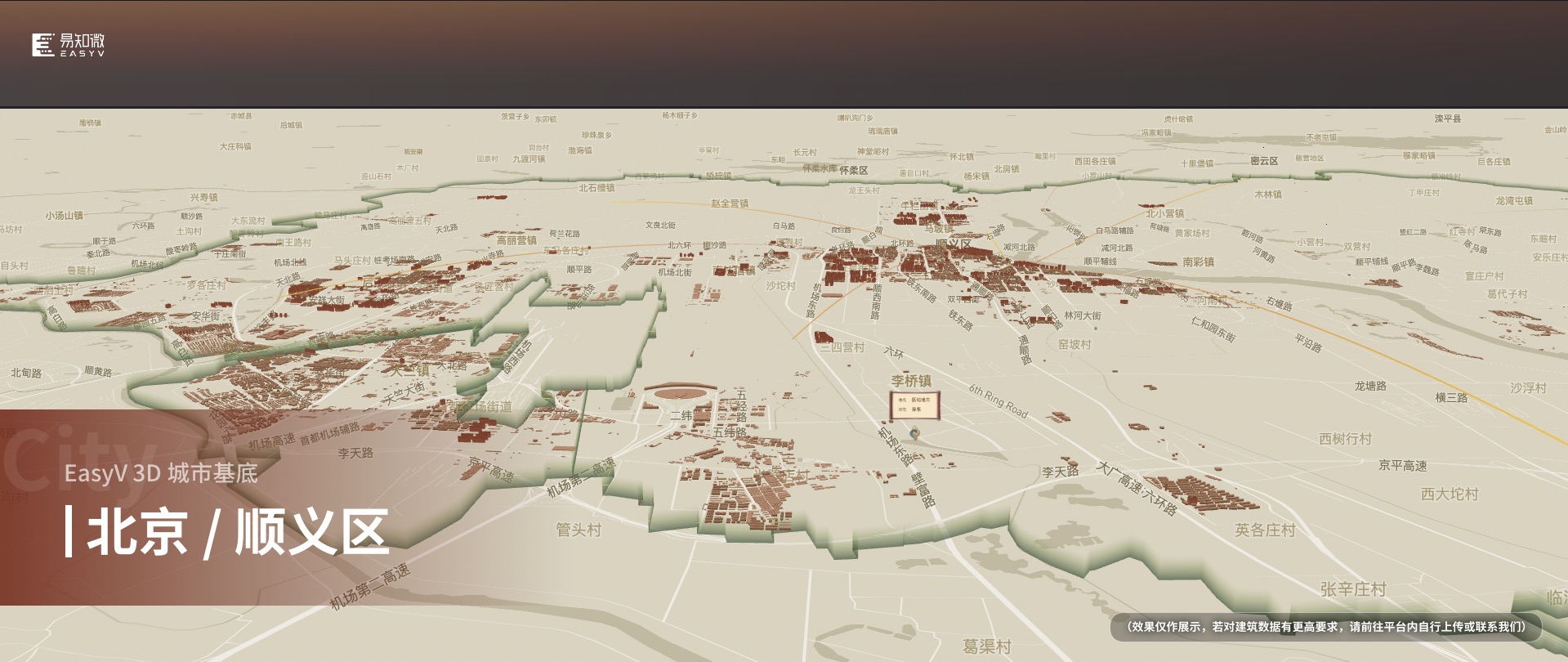This screenshot has width=1568, height=662.
Task: Click the 木林镇 town label
Action: coord(1268,195)
